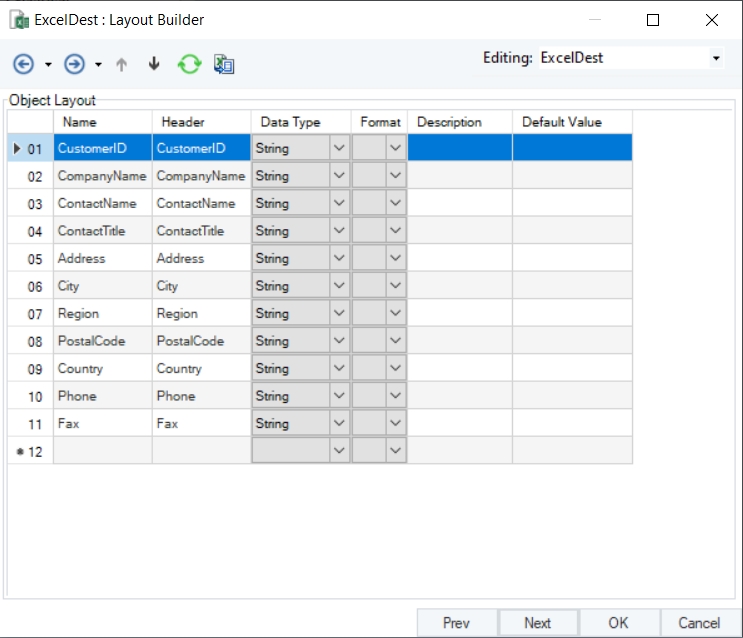Click the Next button
Screen dimensions: 743x638
click(537, 622)
